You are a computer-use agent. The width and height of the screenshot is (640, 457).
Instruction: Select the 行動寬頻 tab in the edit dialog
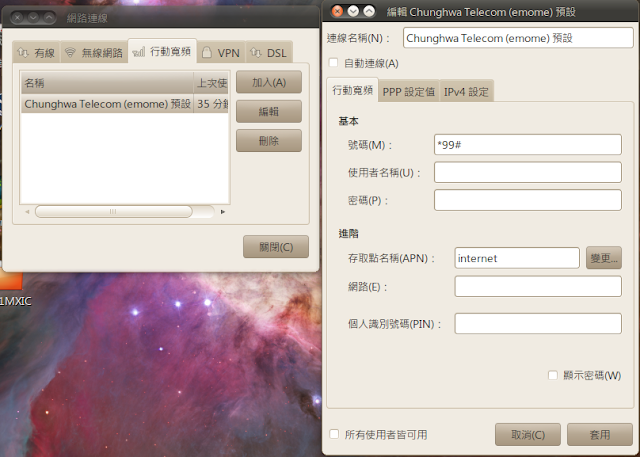coord(352,90)
